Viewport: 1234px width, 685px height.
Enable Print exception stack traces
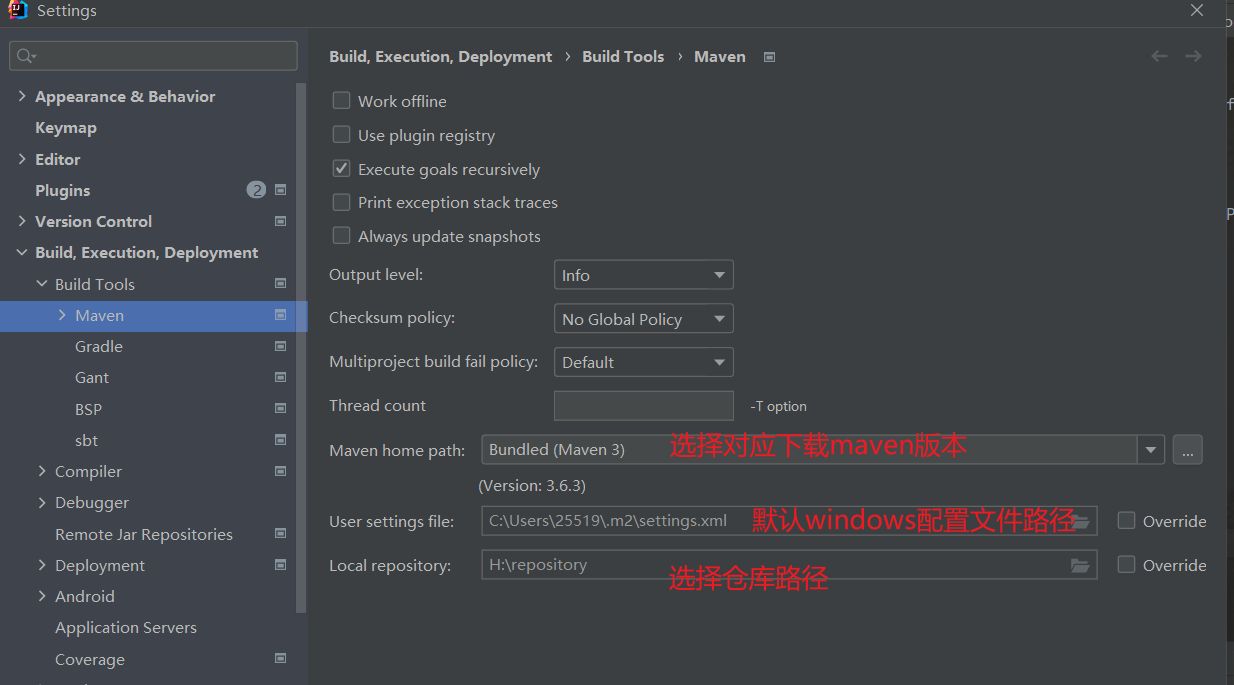click(341, 202)
